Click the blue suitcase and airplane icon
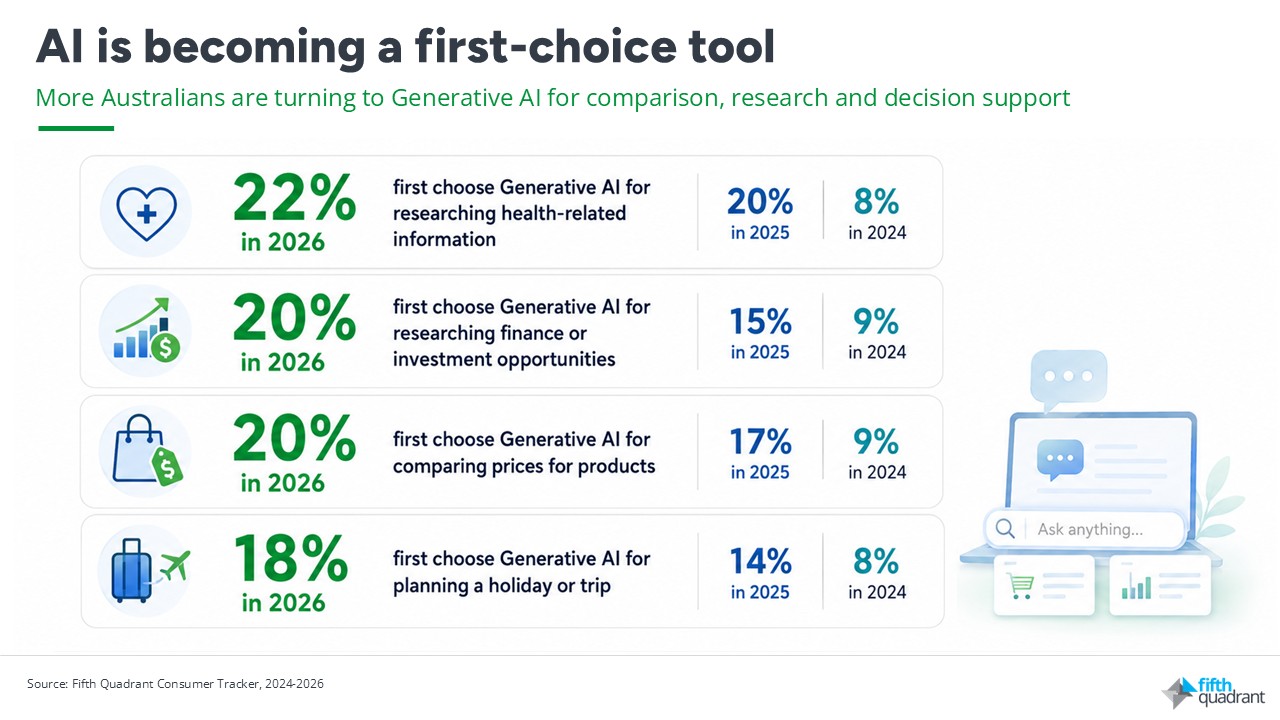This screenshot has height=720, width=1280. coord(149,571)
